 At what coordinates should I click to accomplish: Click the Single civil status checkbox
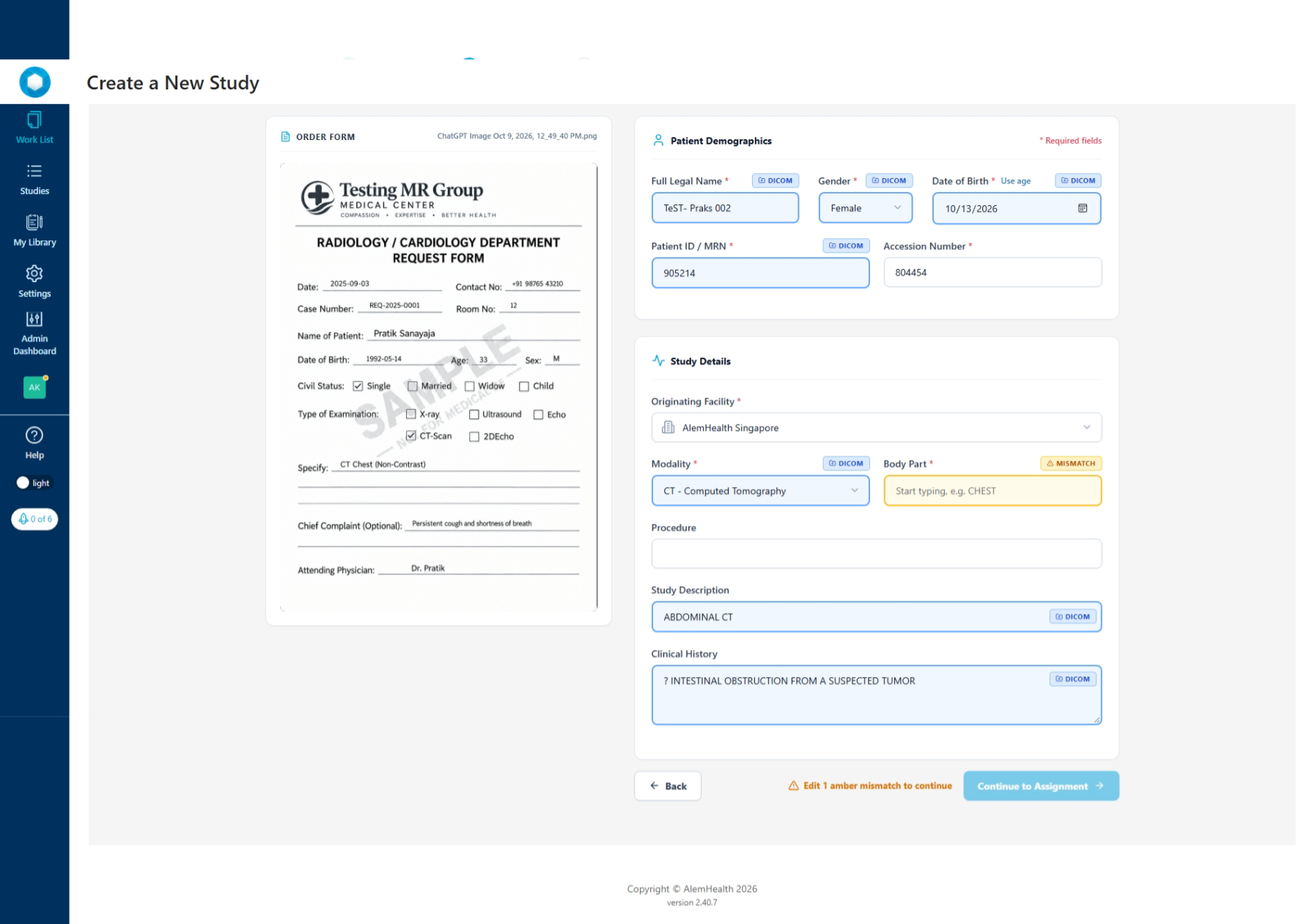point(358,386)
